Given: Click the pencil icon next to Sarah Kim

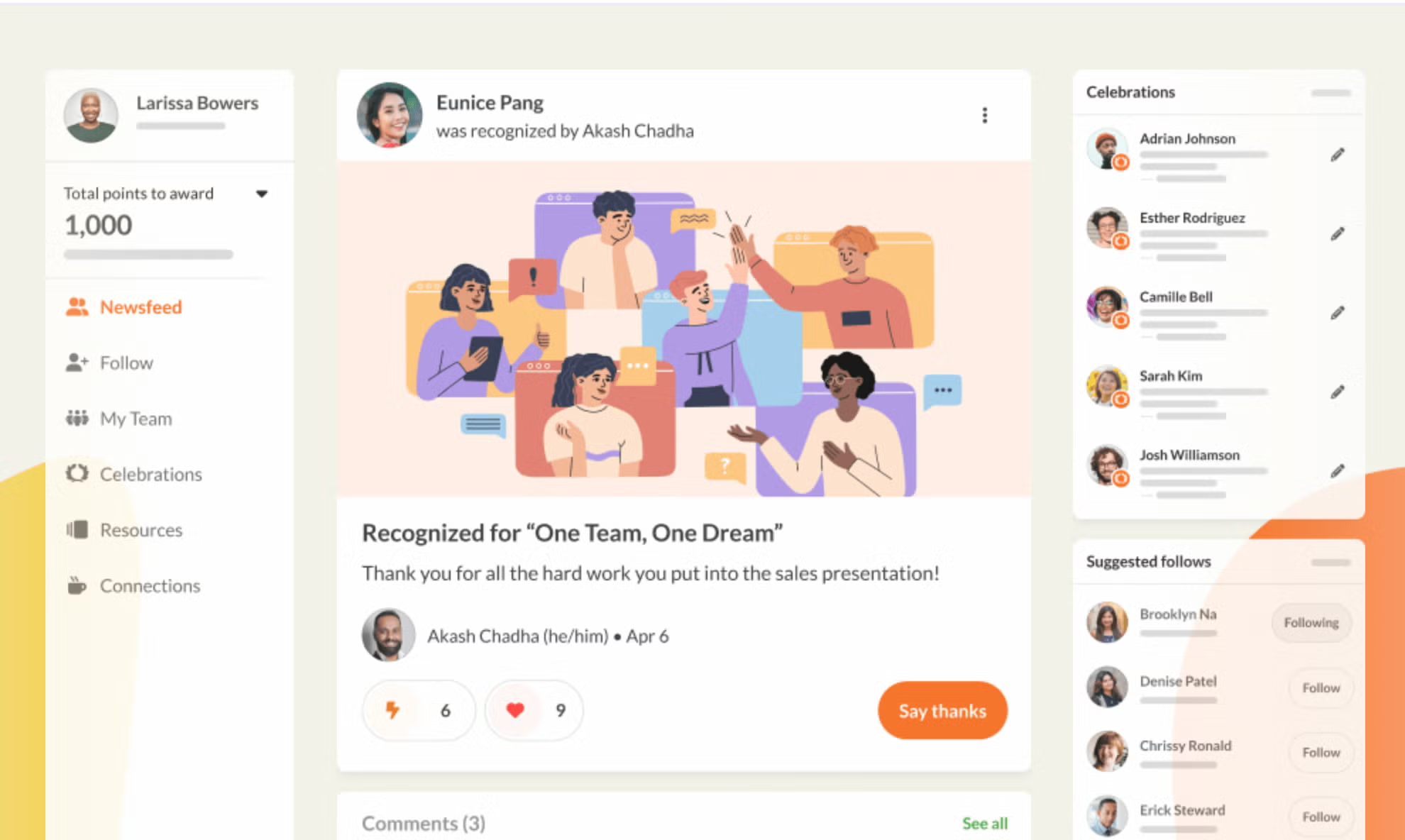Looking at the screenshot, I should click(x=1337, y=392).
